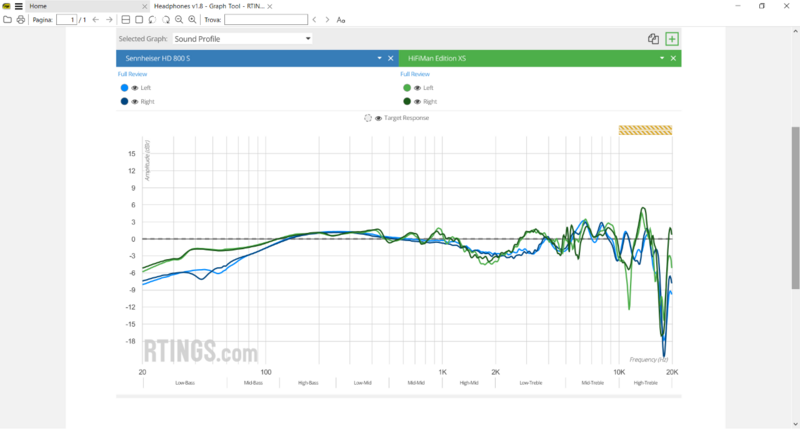Screen dimensions: 800x429
Task: Click the copy graph link icon
Action: 653,39
